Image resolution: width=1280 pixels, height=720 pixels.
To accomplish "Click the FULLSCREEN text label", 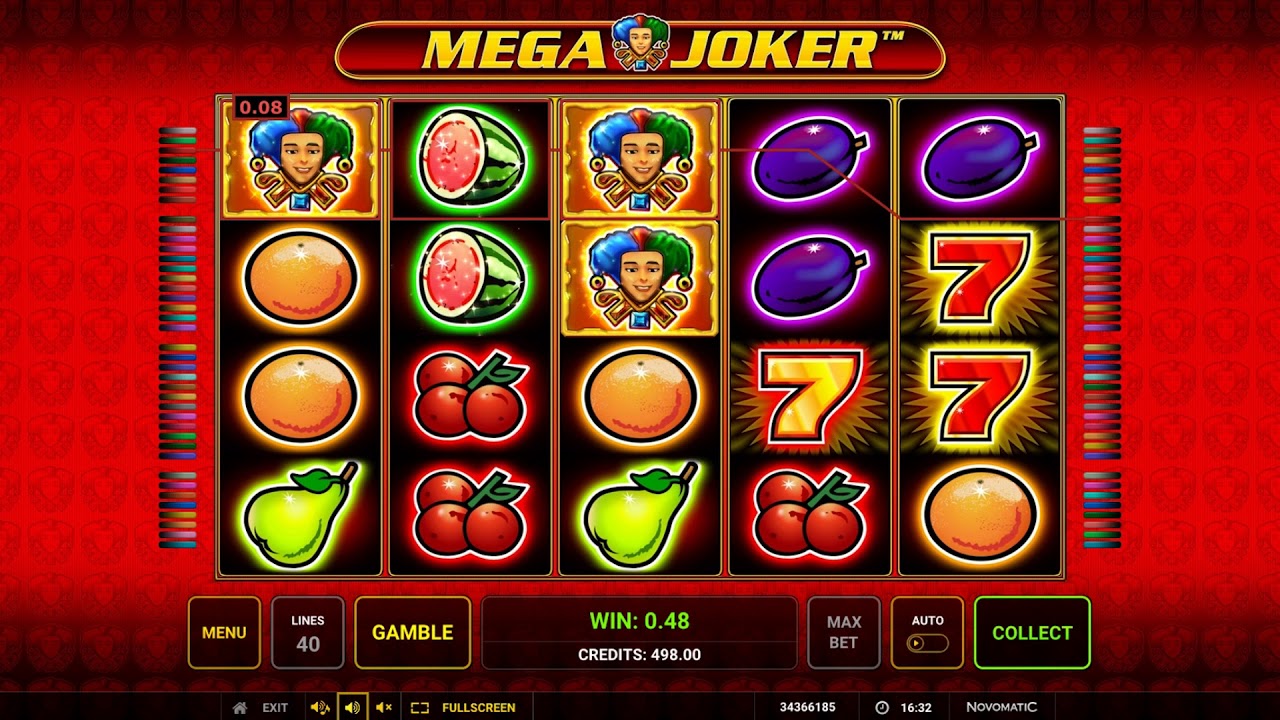I will tap(479, 707).
